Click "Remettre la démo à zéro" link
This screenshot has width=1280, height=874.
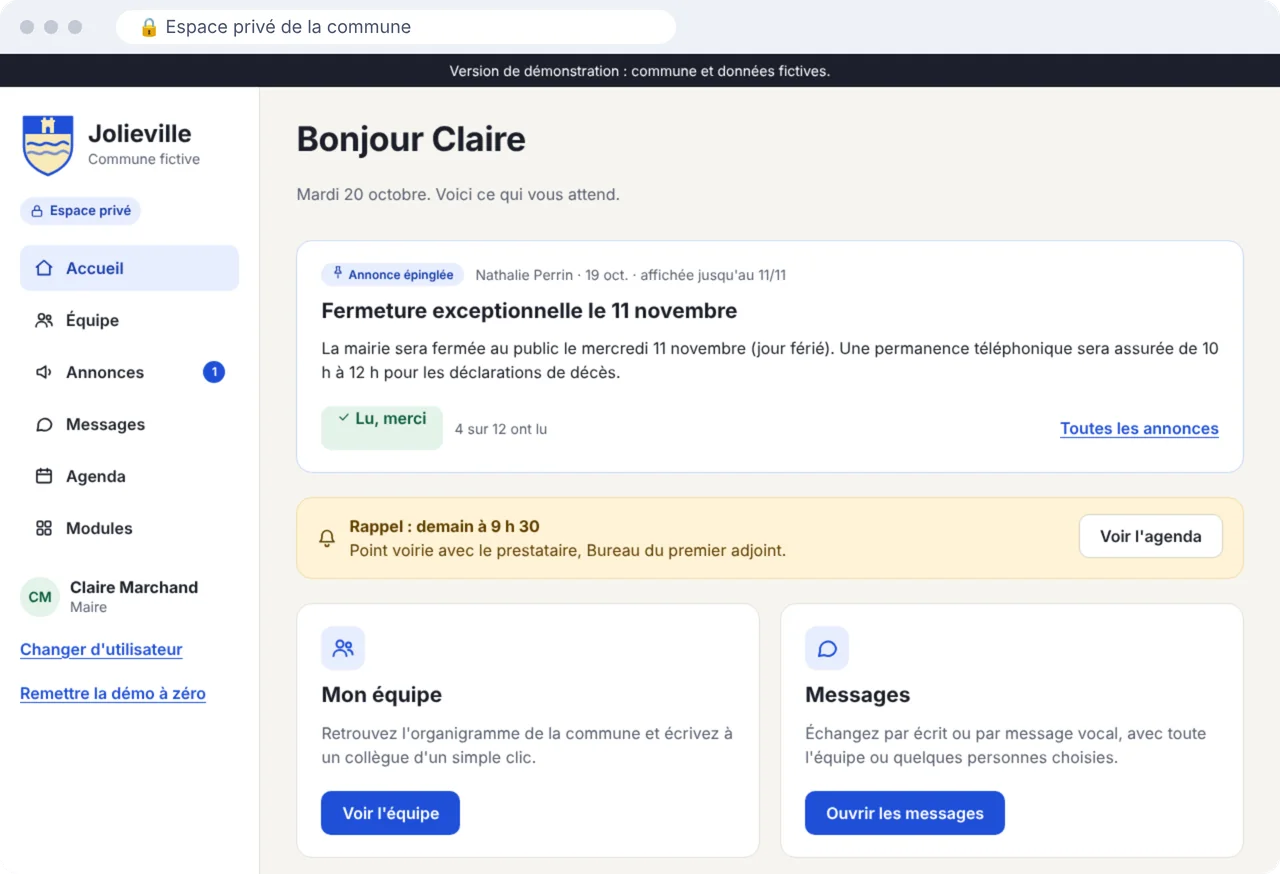[113, 693]
